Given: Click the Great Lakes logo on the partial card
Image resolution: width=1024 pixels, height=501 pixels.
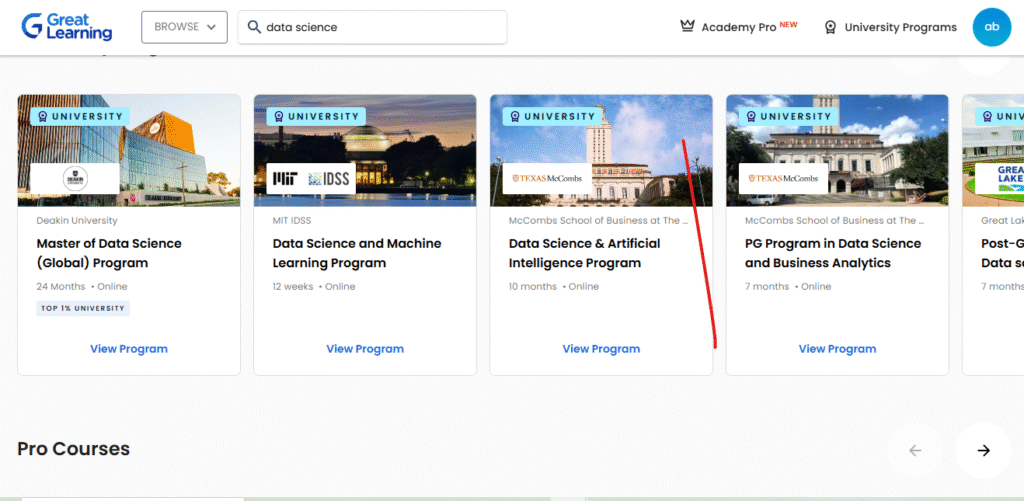Looking at the screenshot, I should [1000, 178].
